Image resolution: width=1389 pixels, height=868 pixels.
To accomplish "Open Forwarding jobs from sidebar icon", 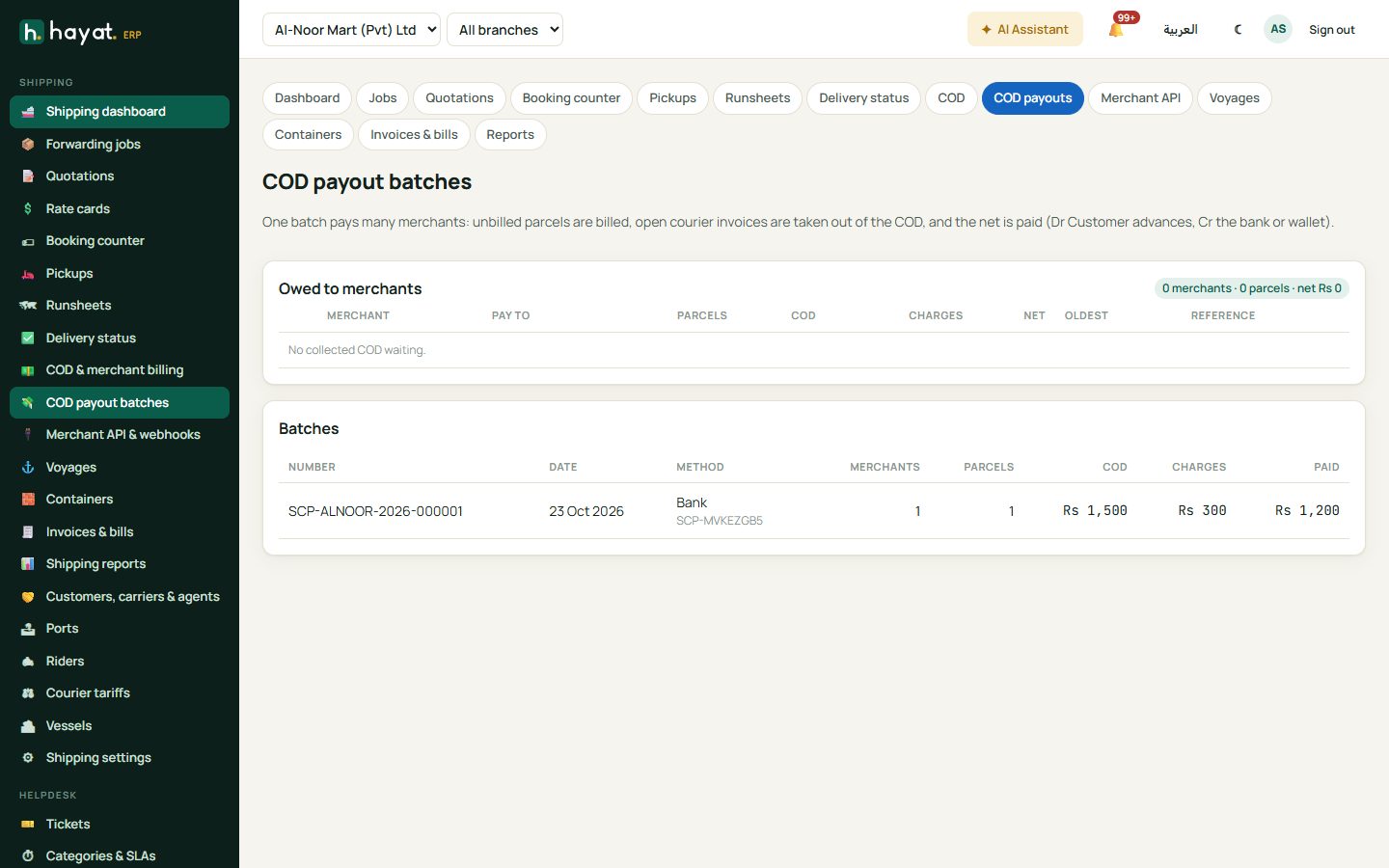I will (x=28, y=144).
